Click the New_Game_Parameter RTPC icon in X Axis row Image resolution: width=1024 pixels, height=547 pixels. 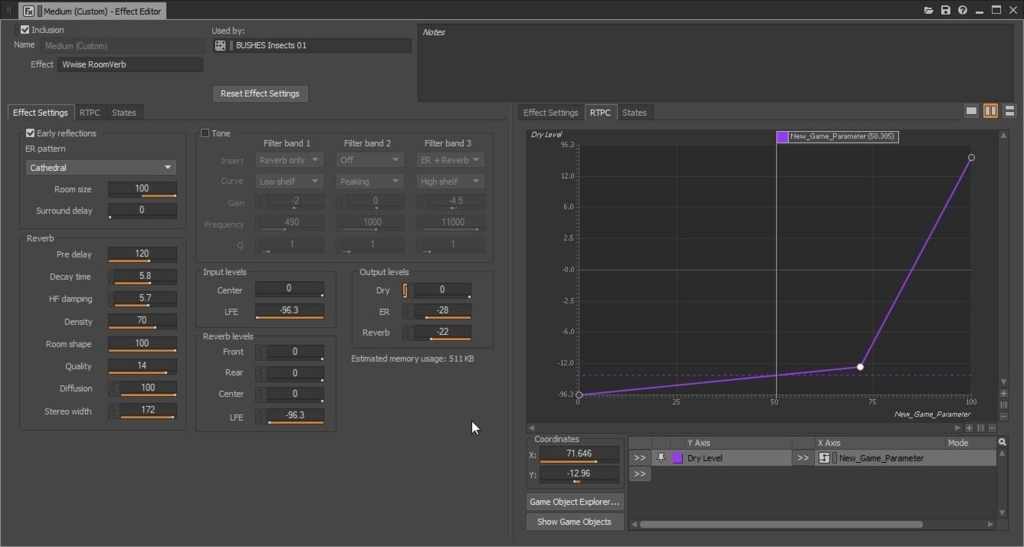point(824,458)
